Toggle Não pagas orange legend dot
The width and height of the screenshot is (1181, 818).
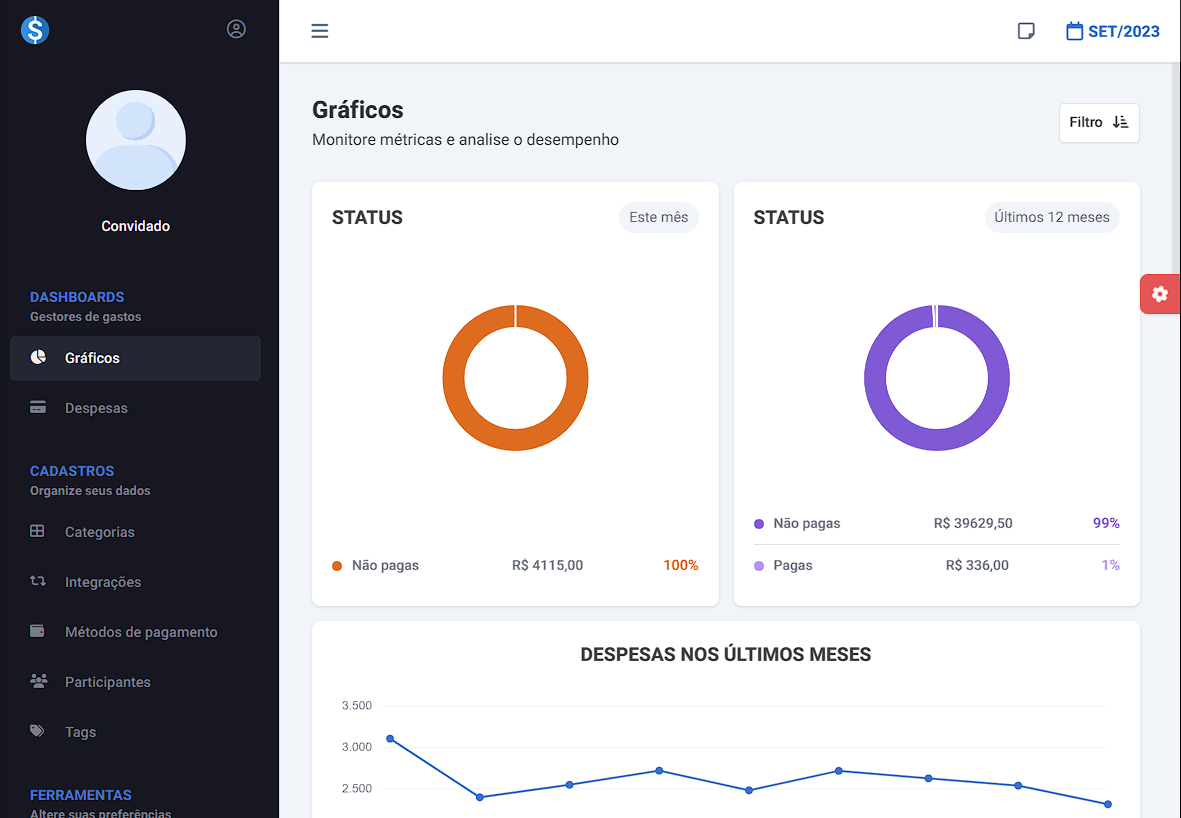(337, 566)
